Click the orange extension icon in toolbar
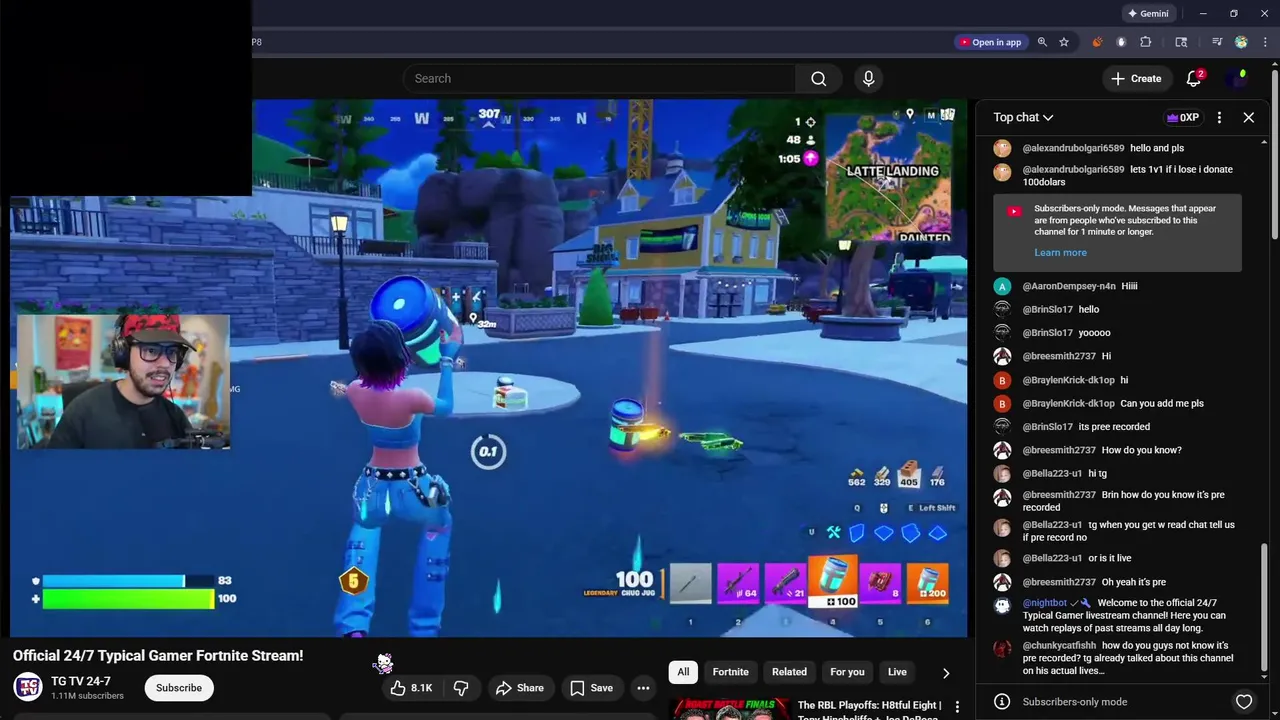Screen dimensions: 1280x720 [x=1097, y=42]
